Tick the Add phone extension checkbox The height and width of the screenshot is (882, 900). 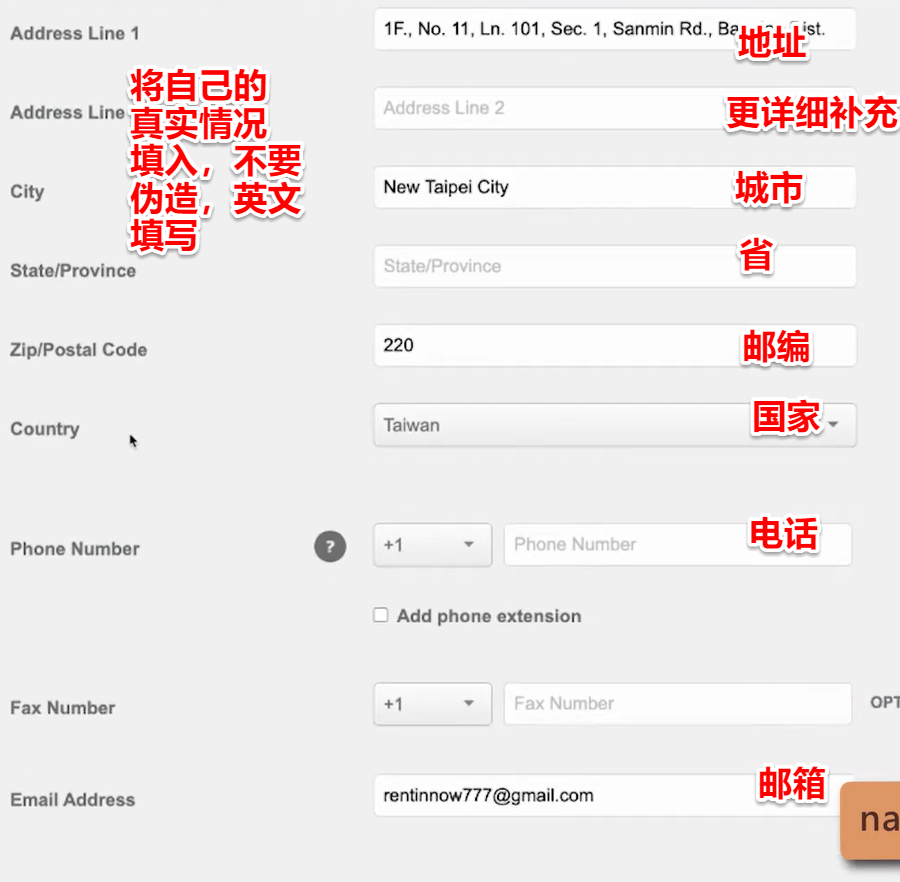[381, 615]
